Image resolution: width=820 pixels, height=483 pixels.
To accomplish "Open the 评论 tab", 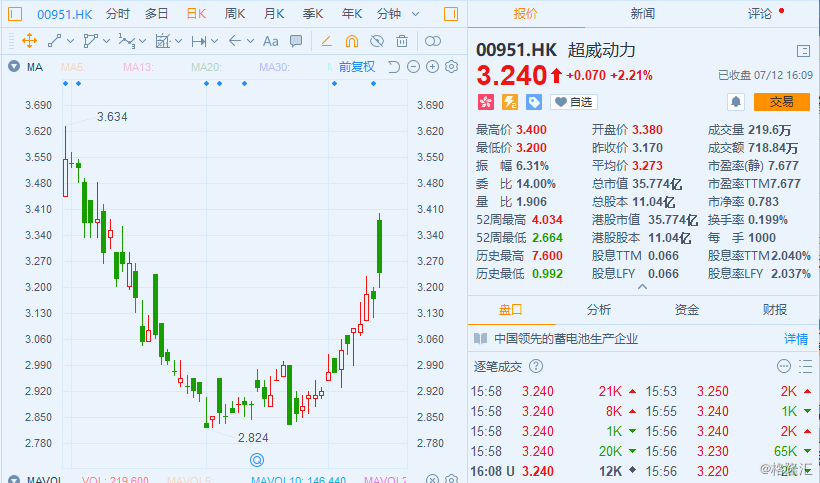I will tap(760, 14).
